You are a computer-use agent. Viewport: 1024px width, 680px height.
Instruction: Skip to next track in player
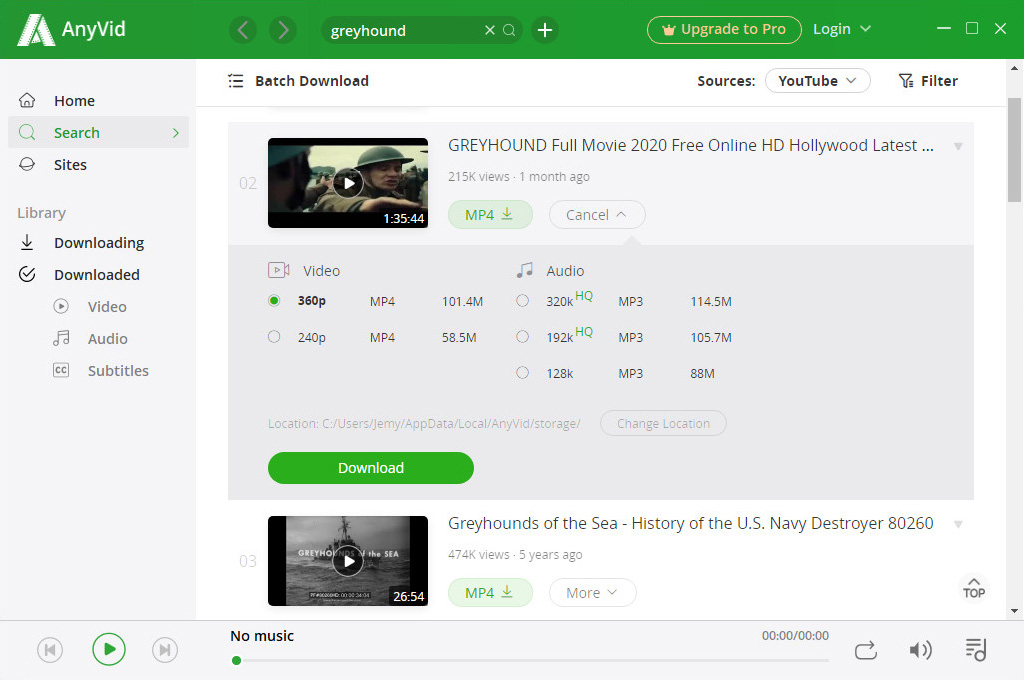coord(165,650)
